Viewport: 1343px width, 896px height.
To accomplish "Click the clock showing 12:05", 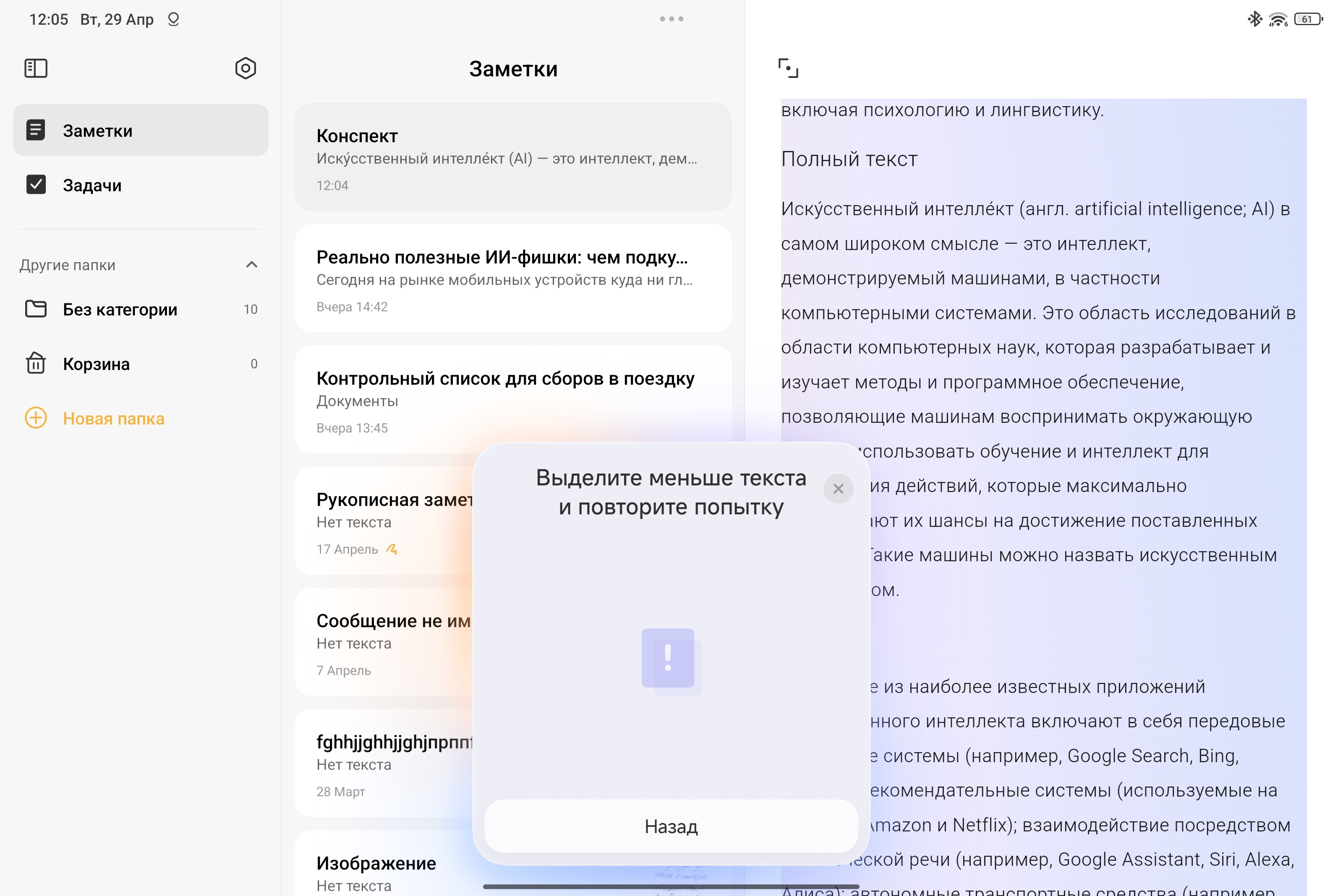I will [49, 19].
